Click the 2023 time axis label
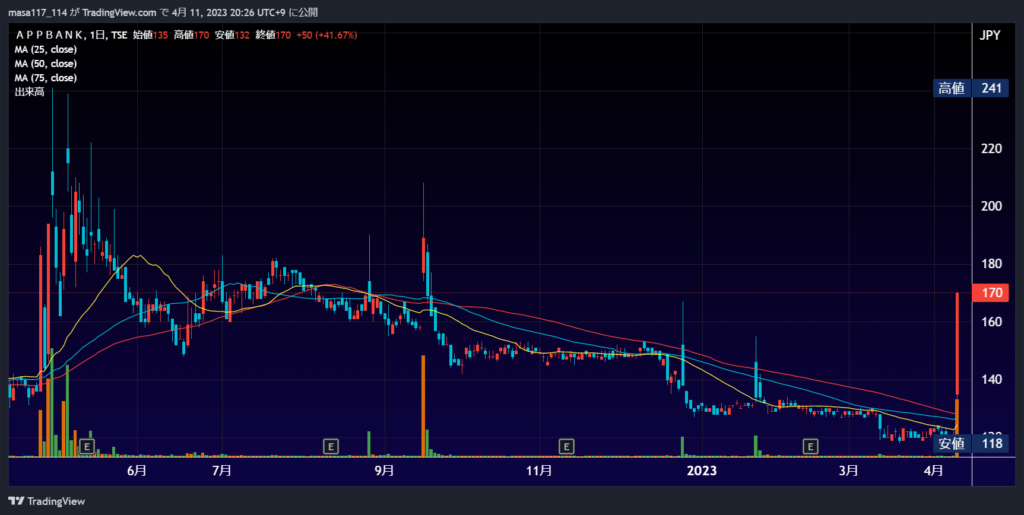Viewport: 1024px width, 515px height. 704,471
